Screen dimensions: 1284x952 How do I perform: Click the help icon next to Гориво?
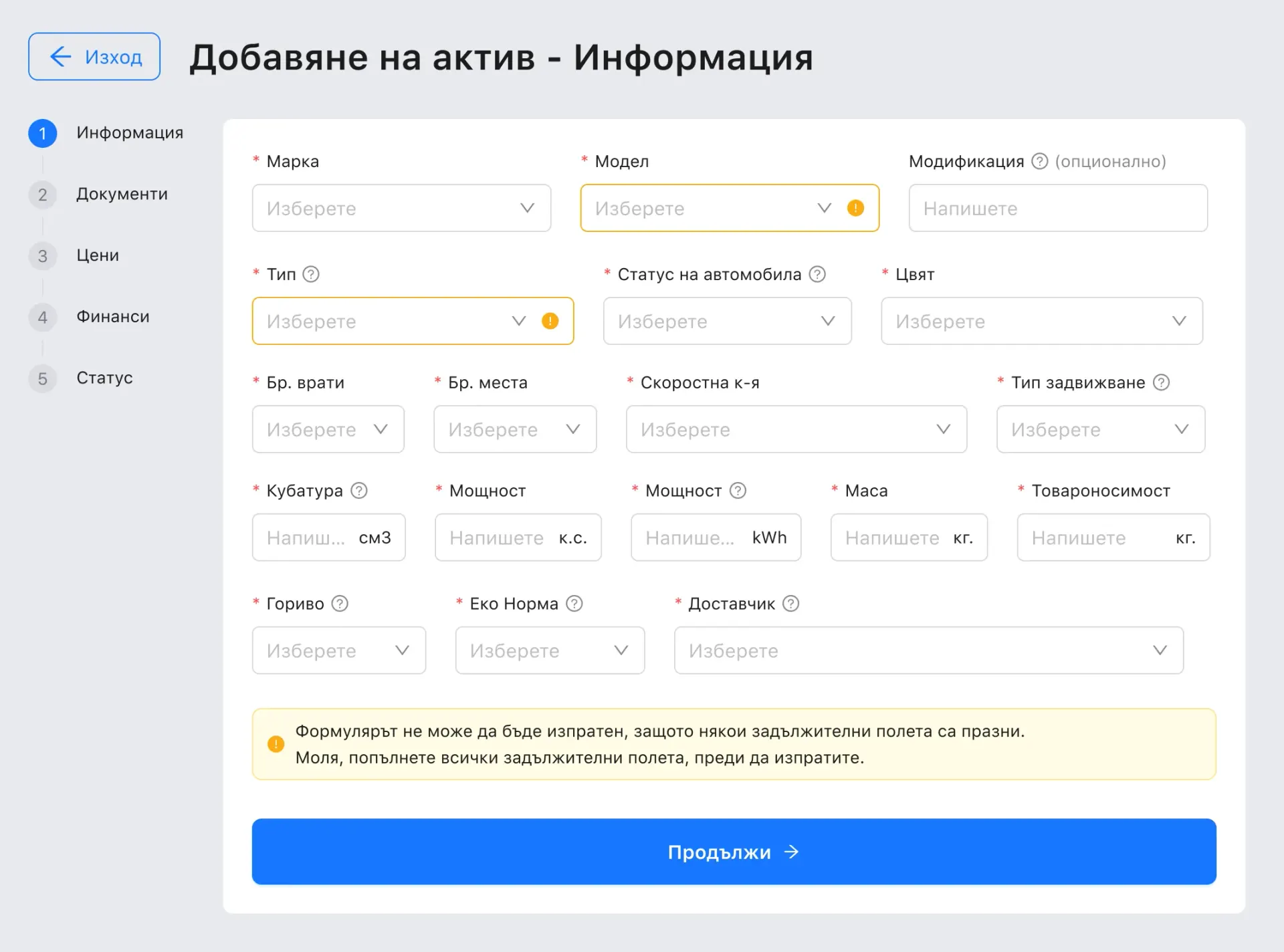[x=340, y=604]
